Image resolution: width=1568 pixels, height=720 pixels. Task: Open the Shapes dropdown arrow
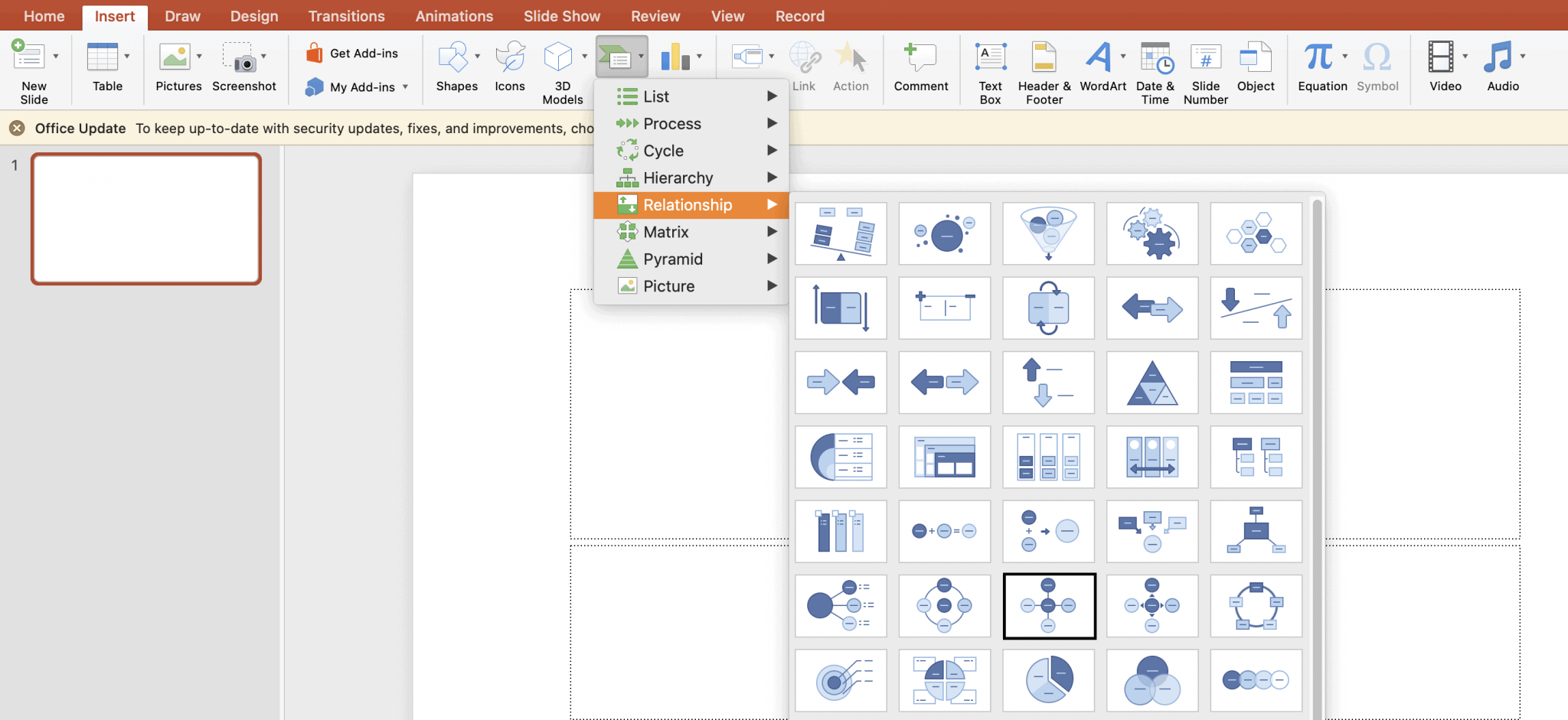point(477,56)
